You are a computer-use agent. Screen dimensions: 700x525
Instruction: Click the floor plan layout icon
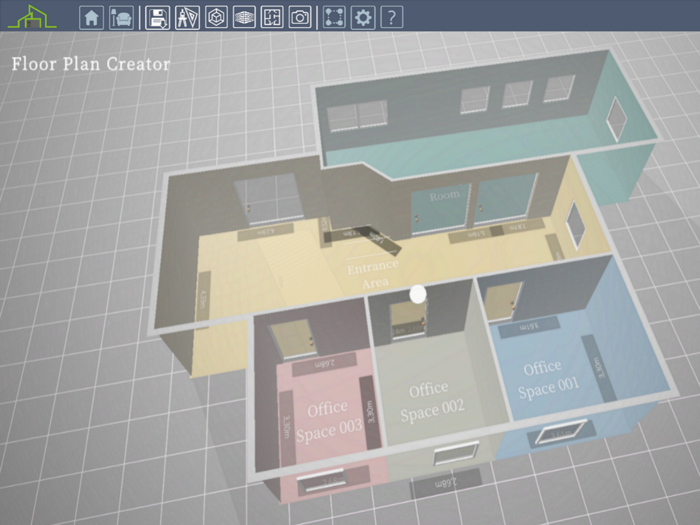[x=272, y=18]
